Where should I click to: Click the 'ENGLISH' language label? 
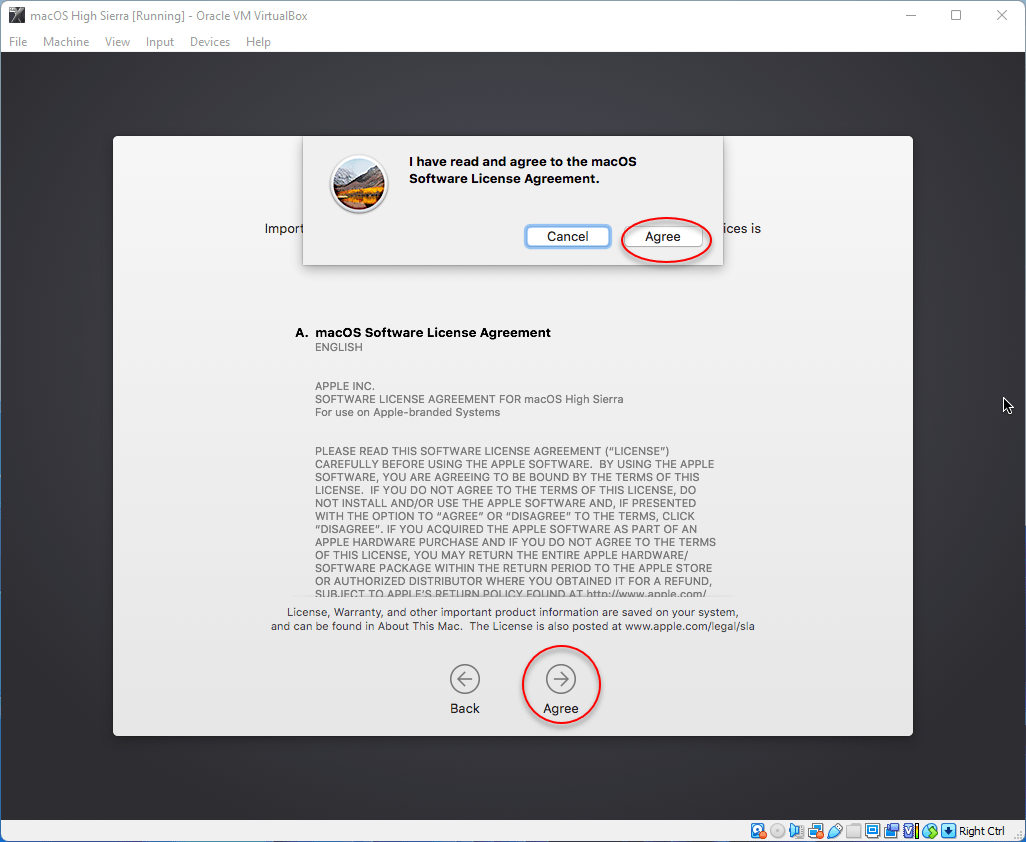(338, 347)
